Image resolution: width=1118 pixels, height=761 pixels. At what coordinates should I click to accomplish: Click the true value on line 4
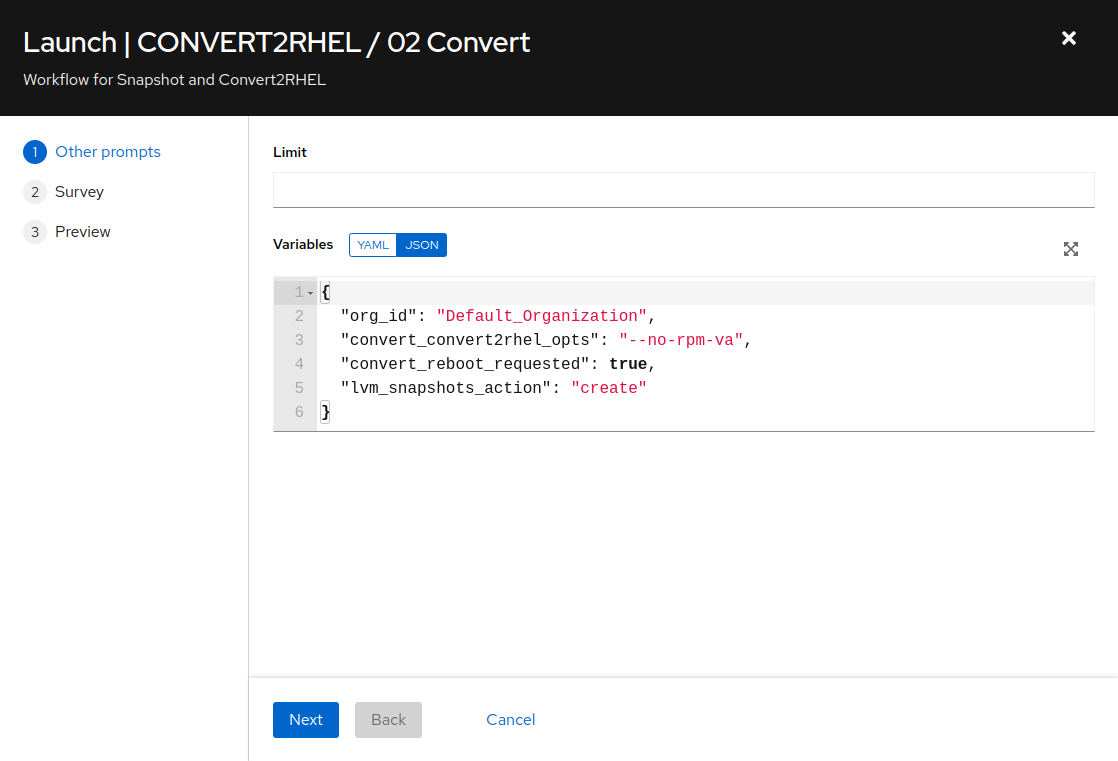pos(628,364)
